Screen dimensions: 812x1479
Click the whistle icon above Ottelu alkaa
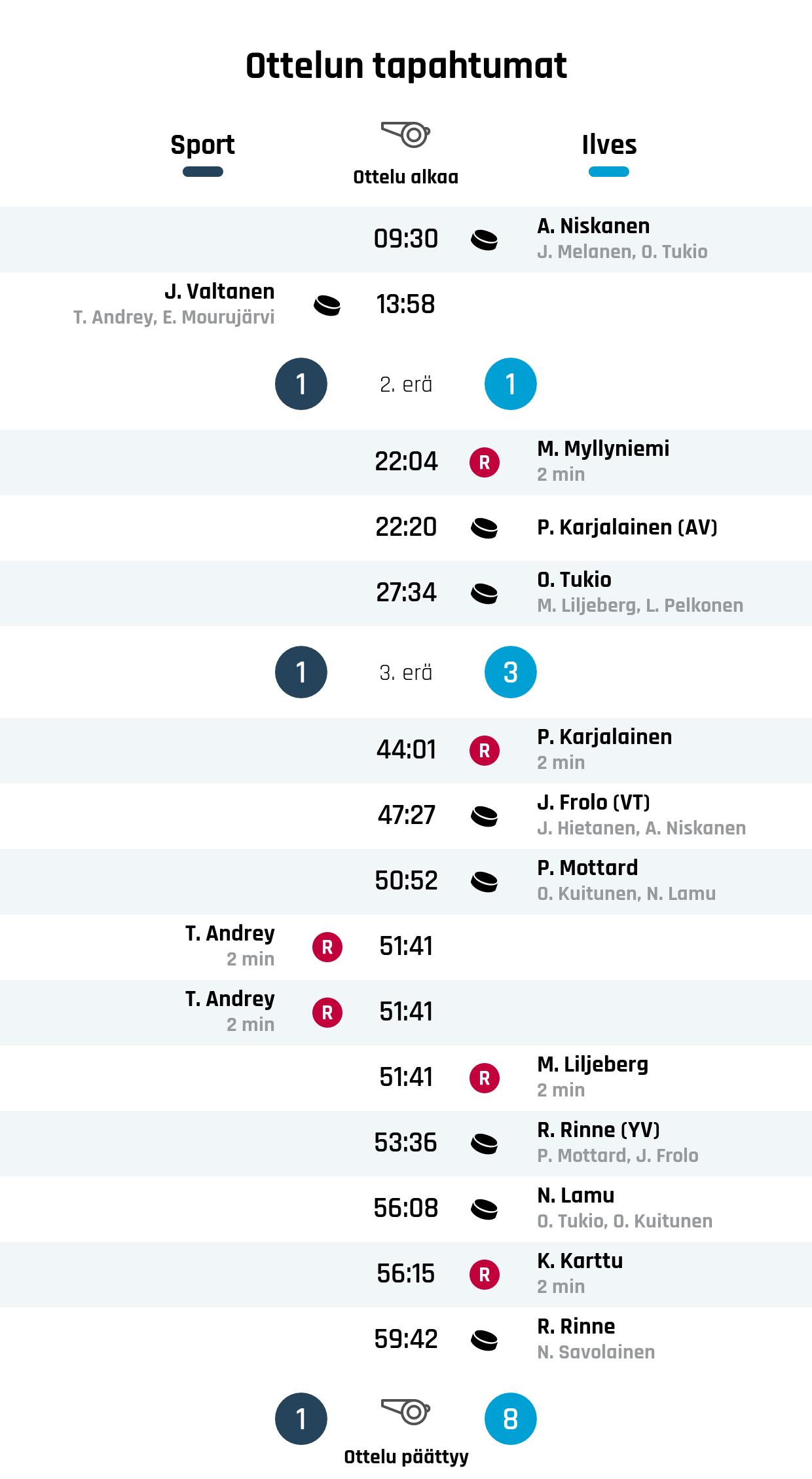click(x=405, y=134)
